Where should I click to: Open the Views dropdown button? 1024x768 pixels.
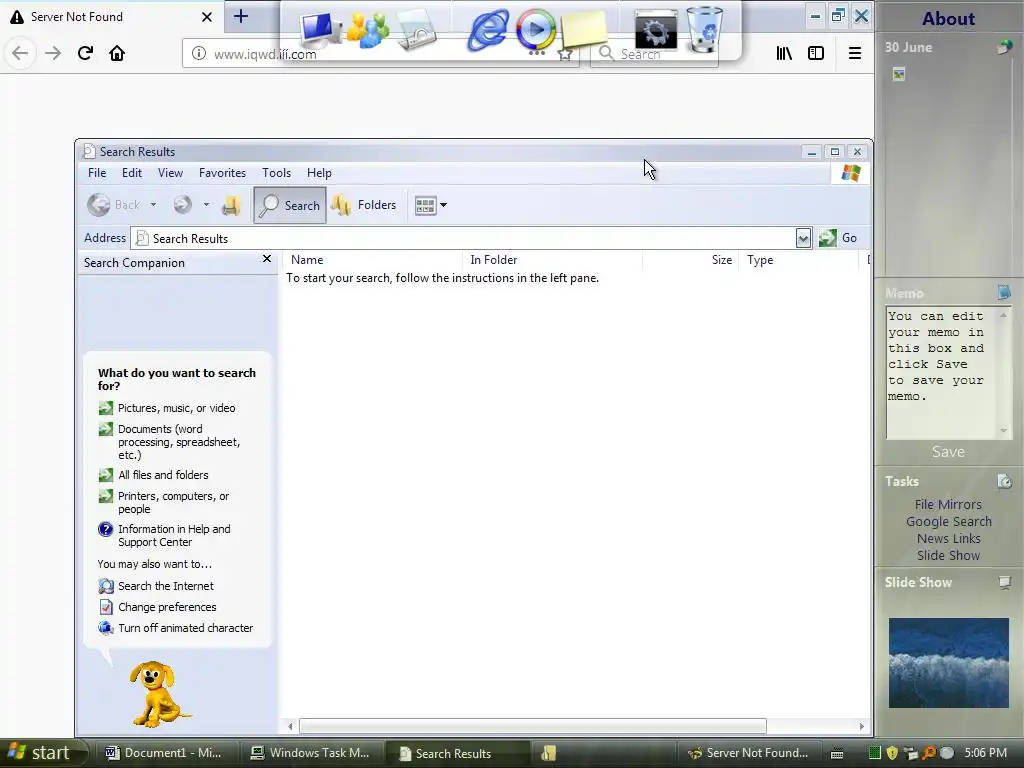tap(431, 205)
